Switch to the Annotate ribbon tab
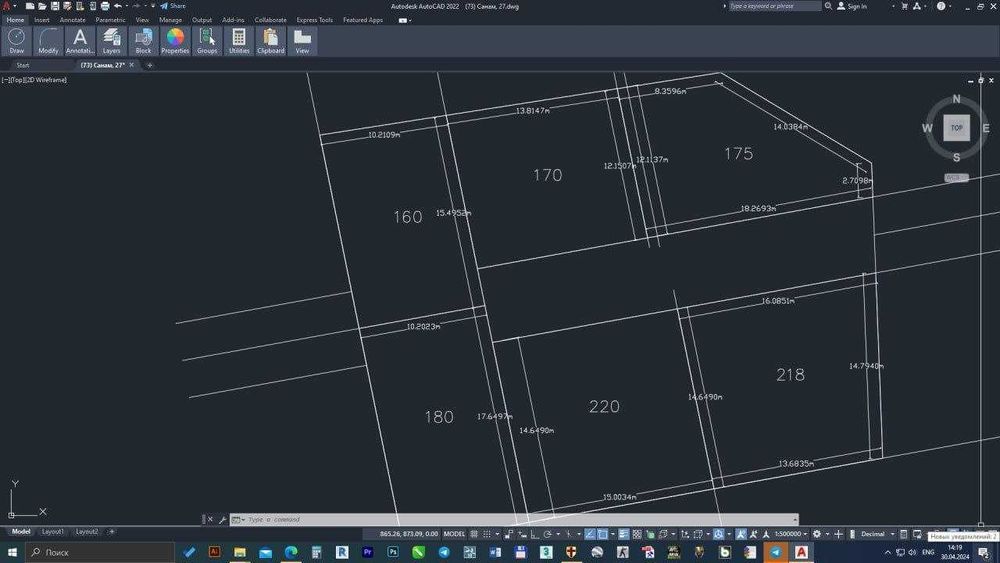The width and height of the screenshot is (1000, 563). pos(72,20)
